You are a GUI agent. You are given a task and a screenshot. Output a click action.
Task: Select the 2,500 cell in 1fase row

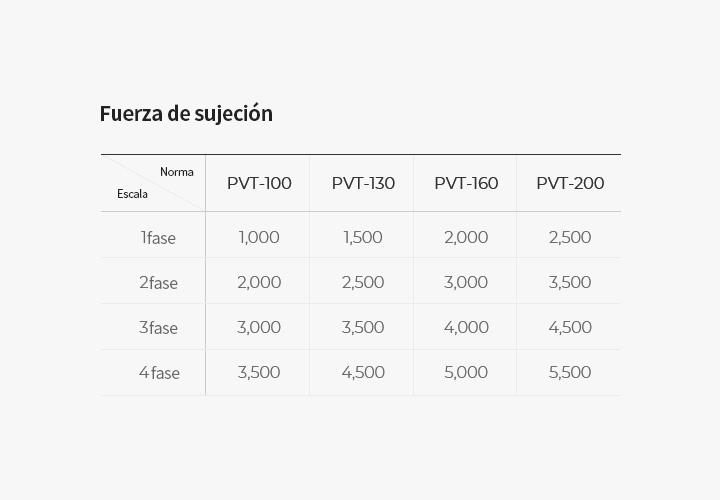570,237
